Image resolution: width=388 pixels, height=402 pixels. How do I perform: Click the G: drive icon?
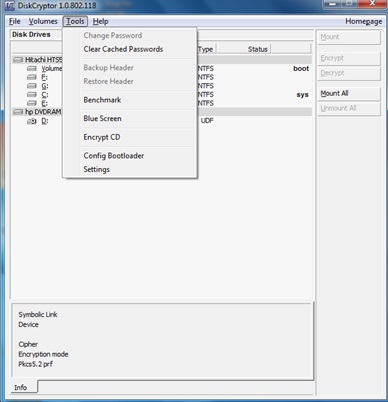[32, 86]
